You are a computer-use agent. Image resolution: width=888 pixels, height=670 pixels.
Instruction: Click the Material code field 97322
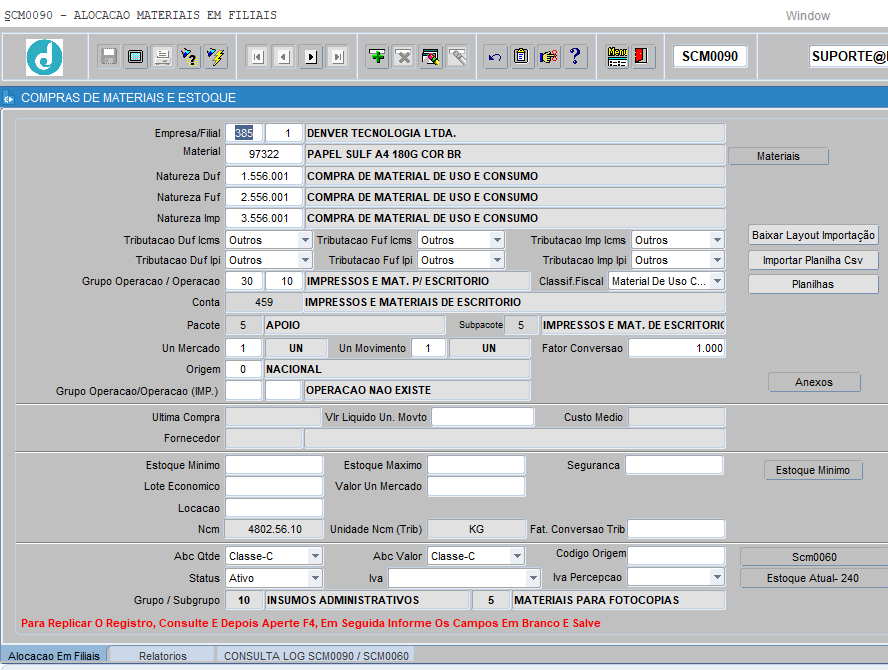(x=264, y=154)
